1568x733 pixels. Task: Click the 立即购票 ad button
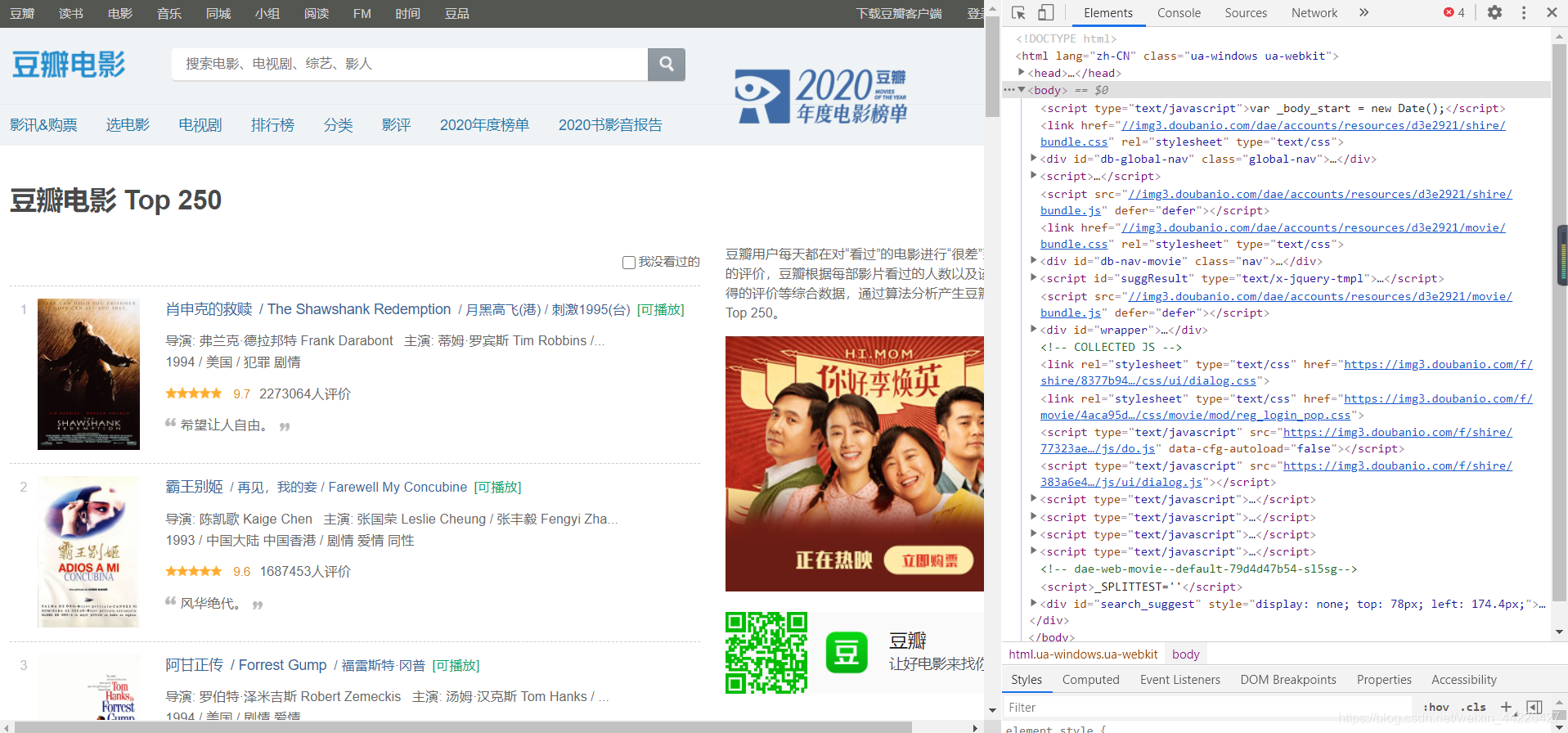[x=929, y=560]
